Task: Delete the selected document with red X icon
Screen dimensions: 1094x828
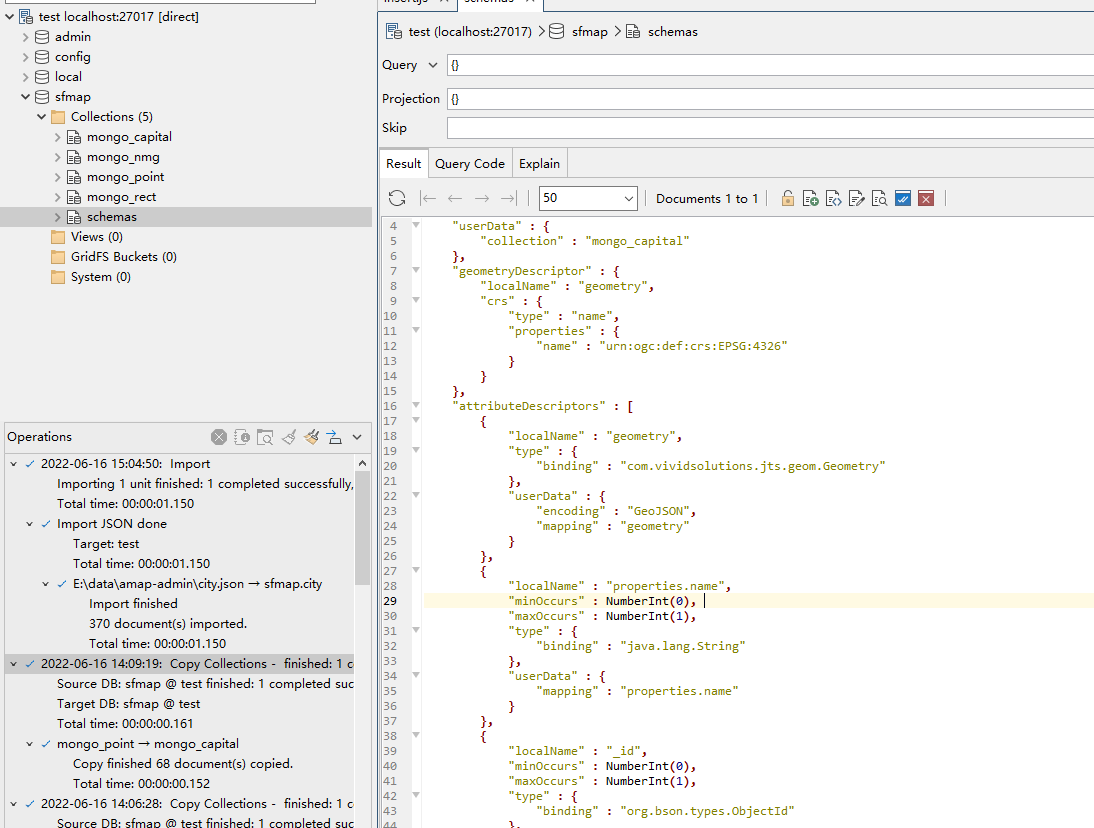Action: (x=925, y=198)
